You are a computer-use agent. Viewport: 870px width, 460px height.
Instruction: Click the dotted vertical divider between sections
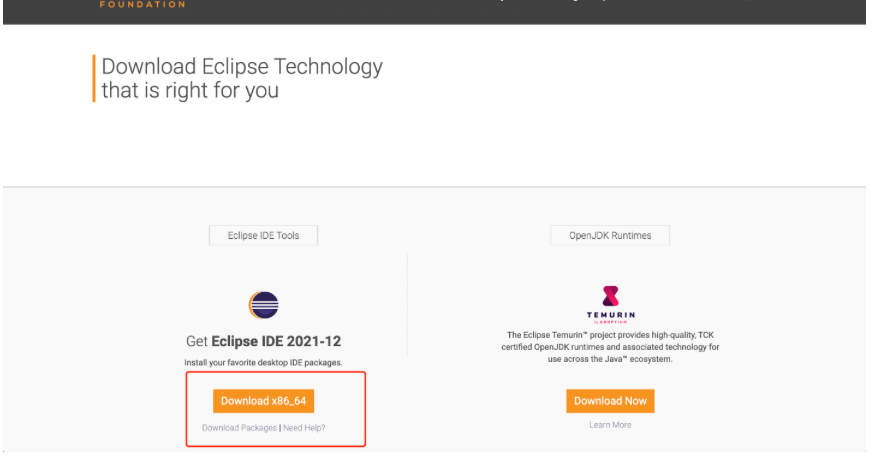(x=407, y=300)
